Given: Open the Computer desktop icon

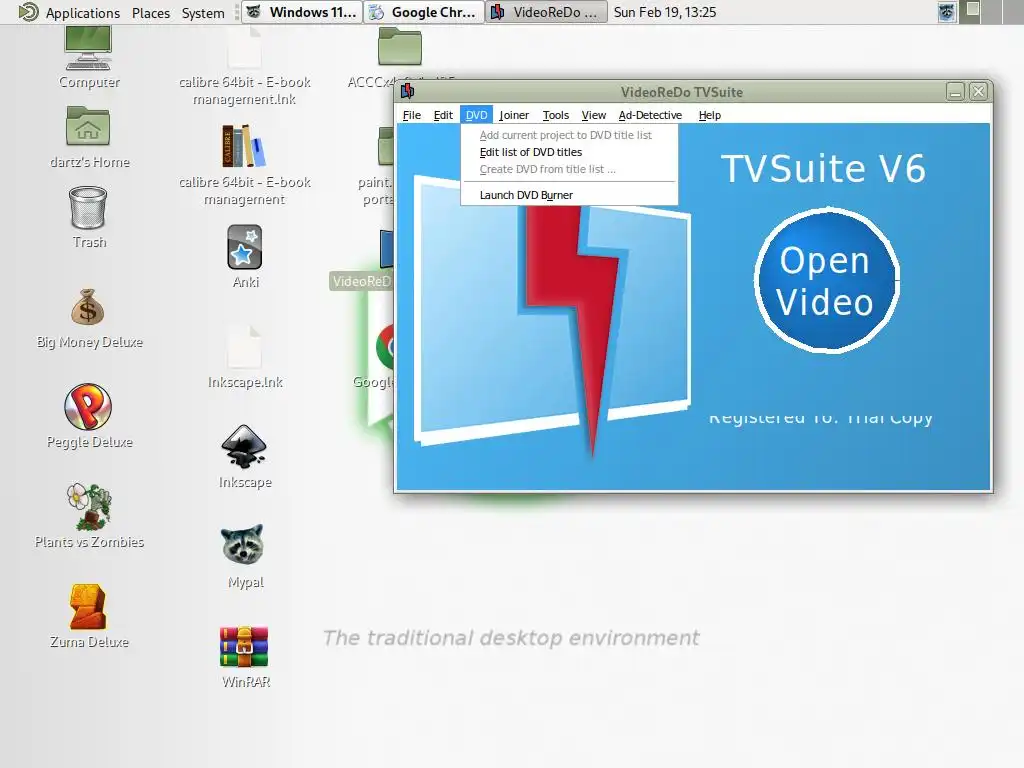Looking at the screenshot, I should pos(88,50).
